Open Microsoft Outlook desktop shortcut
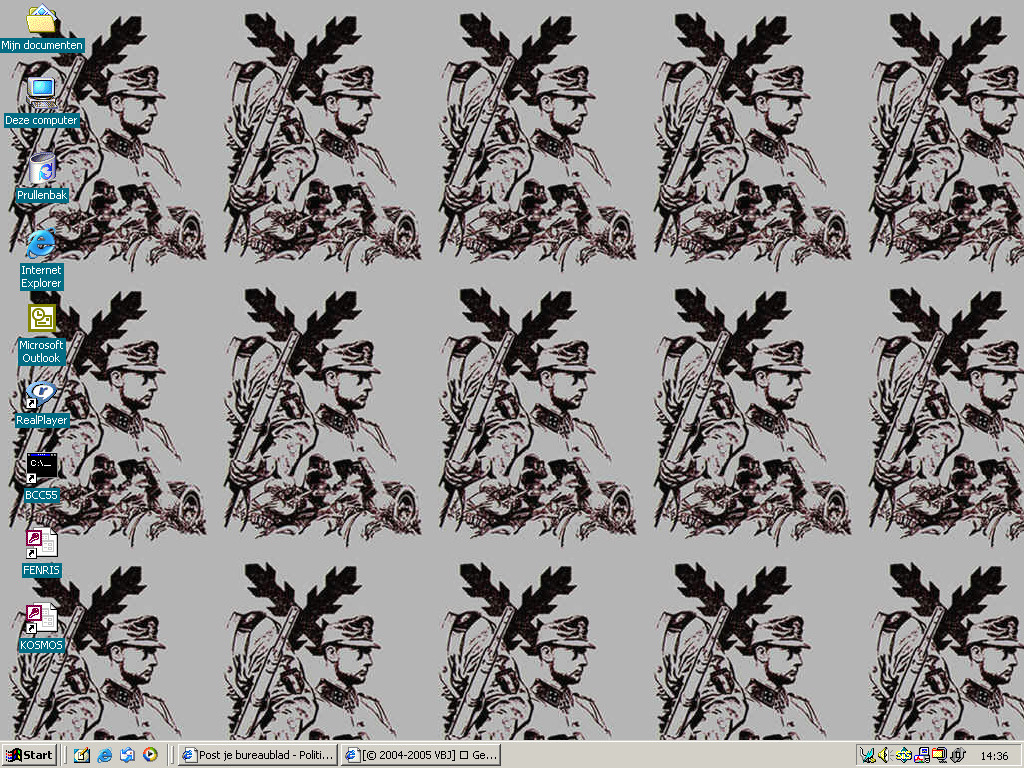This screenshot has width=1024, height=768. (41, 319)
